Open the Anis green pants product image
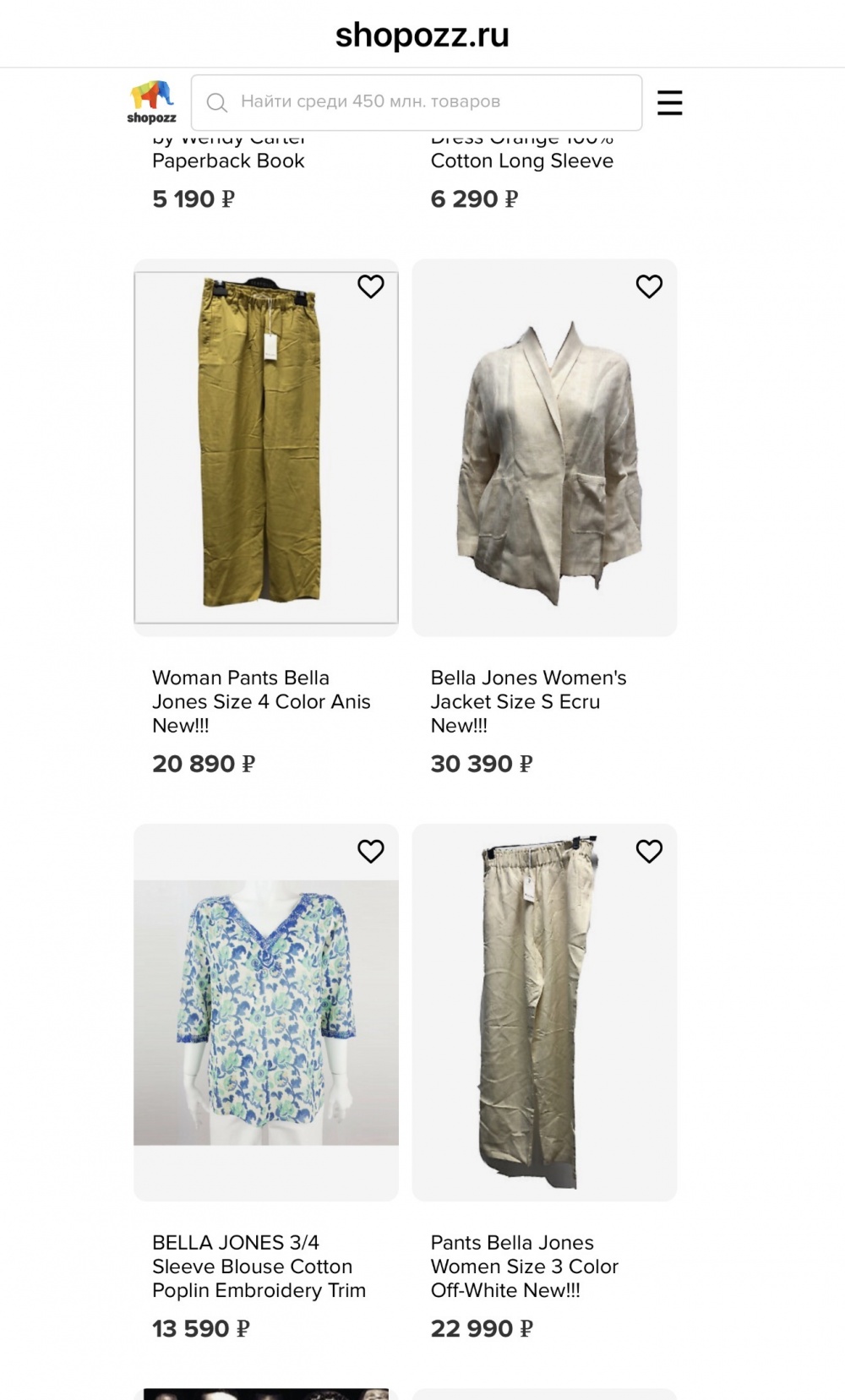 (x=266, y=448)
